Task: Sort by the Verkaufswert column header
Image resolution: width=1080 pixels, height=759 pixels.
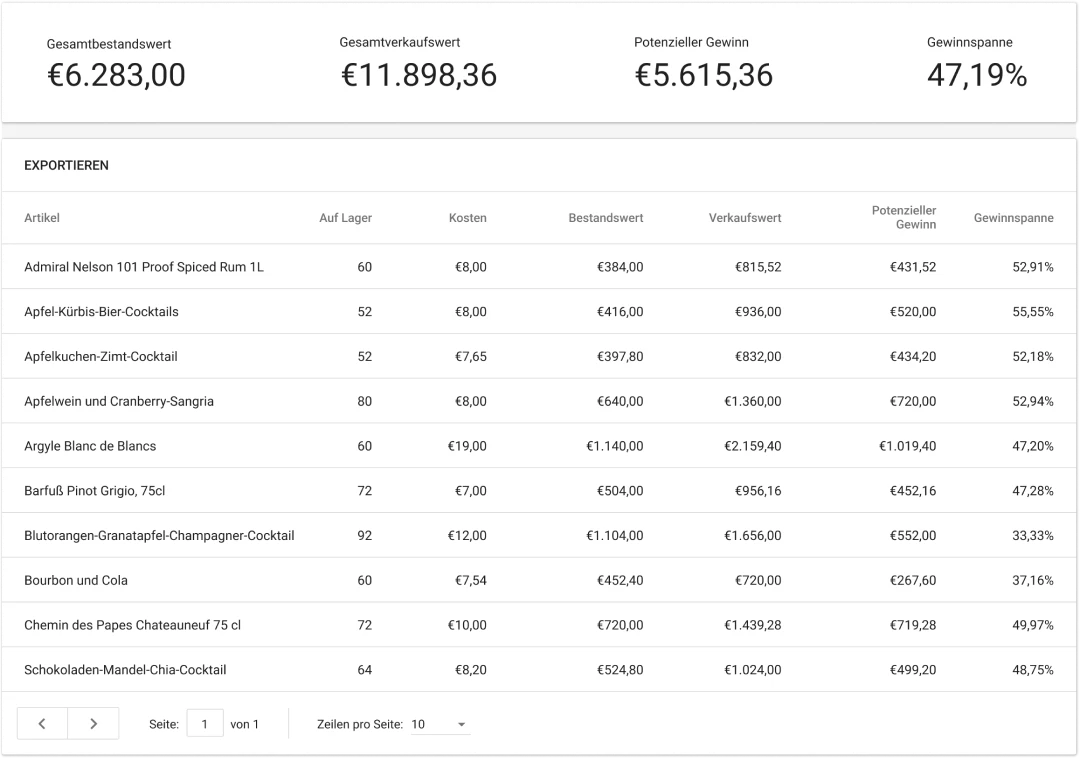Action: point(745,218)
